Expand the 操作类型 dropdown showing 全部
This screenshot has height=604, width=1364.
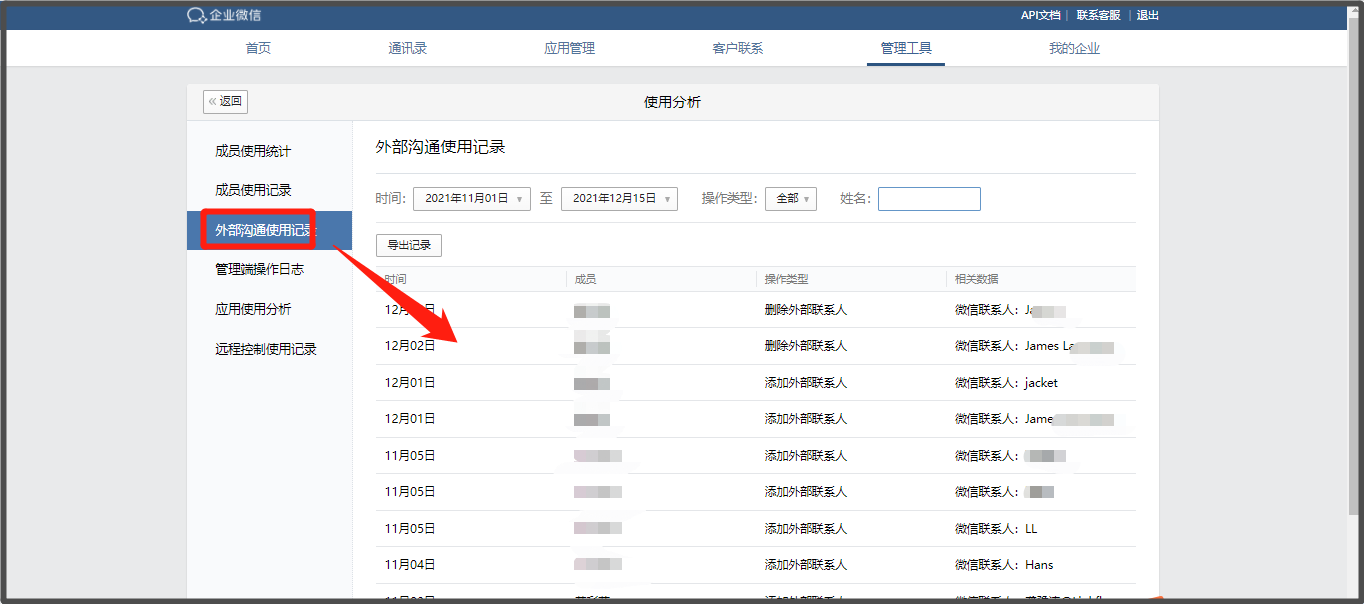(791, 199)
